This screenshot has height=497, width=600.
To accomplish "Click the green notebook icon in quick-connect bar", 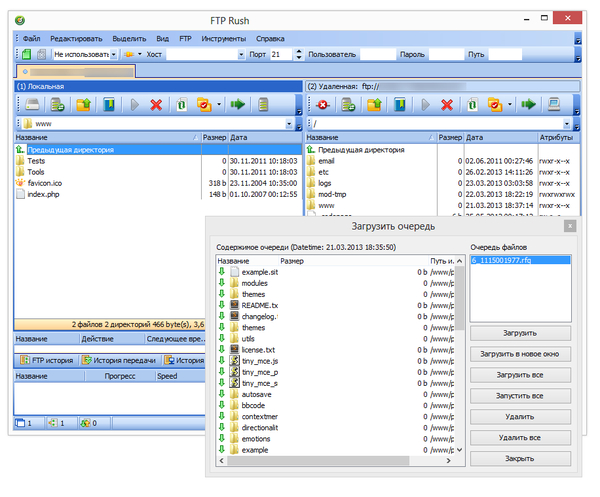I will (x=26, y=54).
